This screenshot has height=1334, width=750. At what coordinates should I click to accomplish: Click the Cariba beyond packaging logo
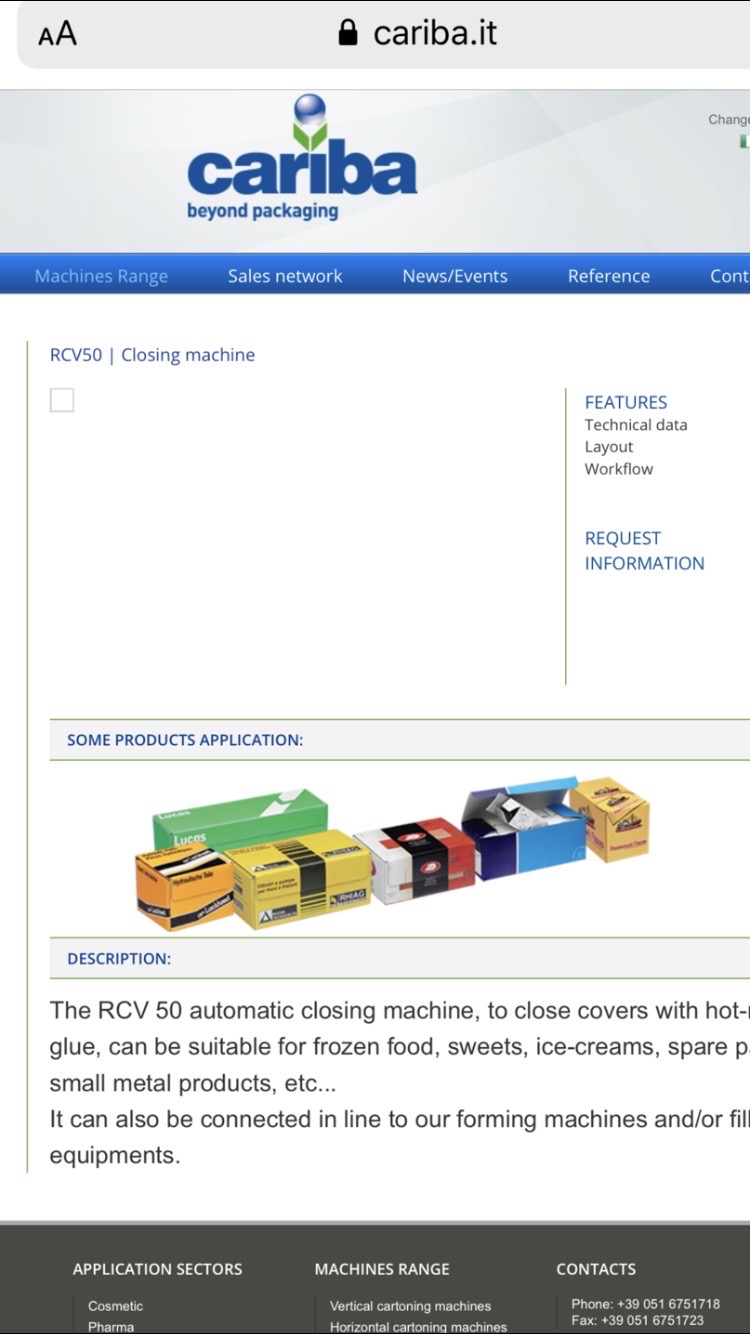coord(301,160)
